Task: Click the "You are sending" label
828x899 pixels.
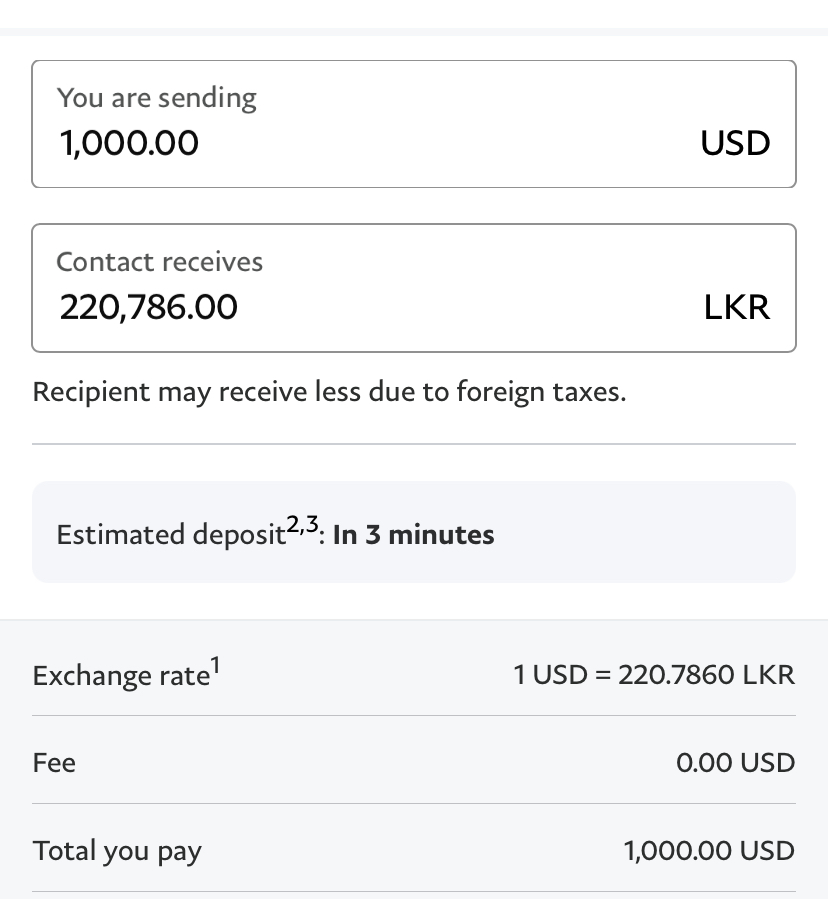Action: (x=157, y=98)
